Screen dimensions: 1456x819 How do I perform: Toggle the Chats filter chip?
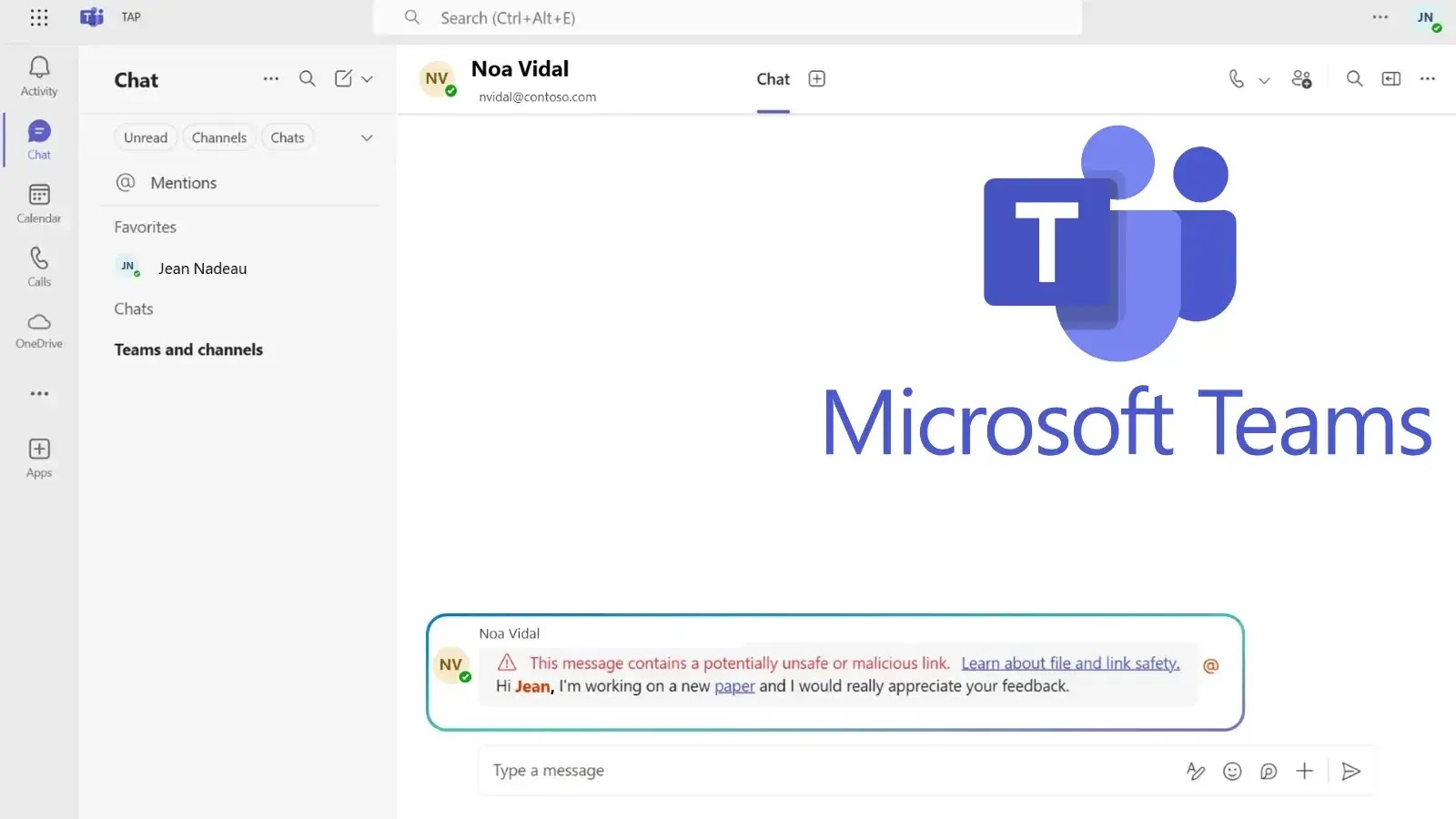(x=288, y=137)
